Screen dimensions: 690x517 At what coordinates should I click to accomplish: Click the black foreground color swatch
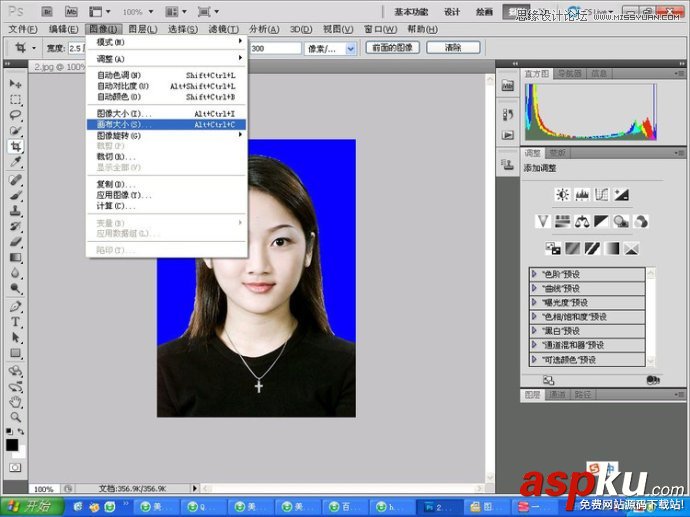click(x=12, y=445)
